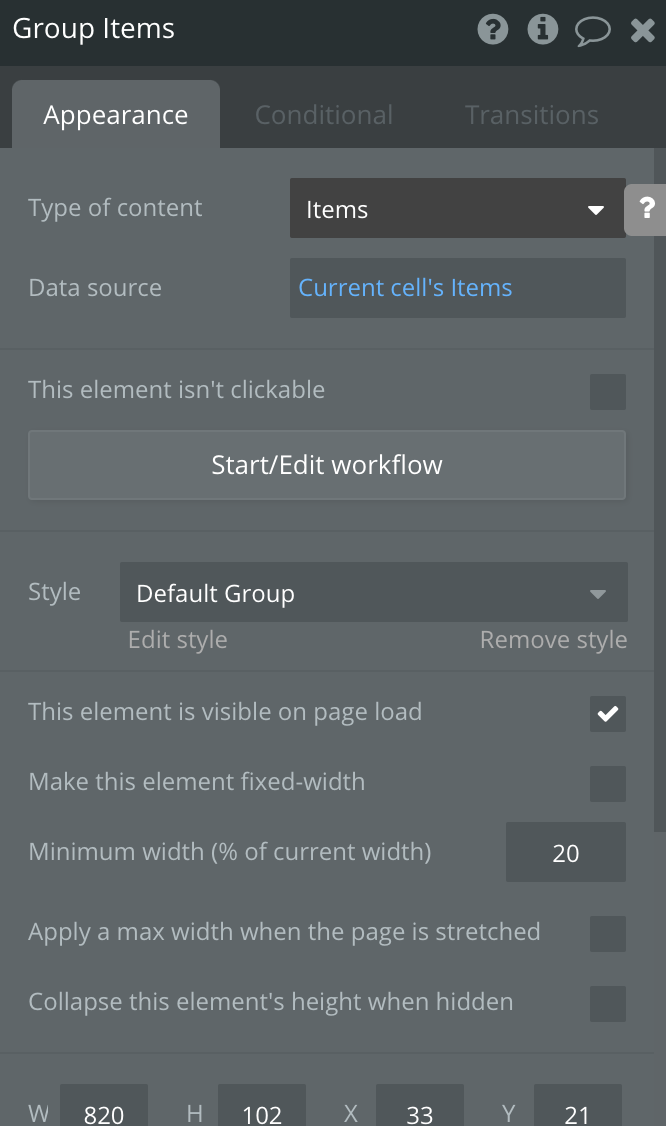This screenshot has height=1126, width=666.
Task: Close the Group Items property editor
Action: pyautogui.click(x=642, y=31)
